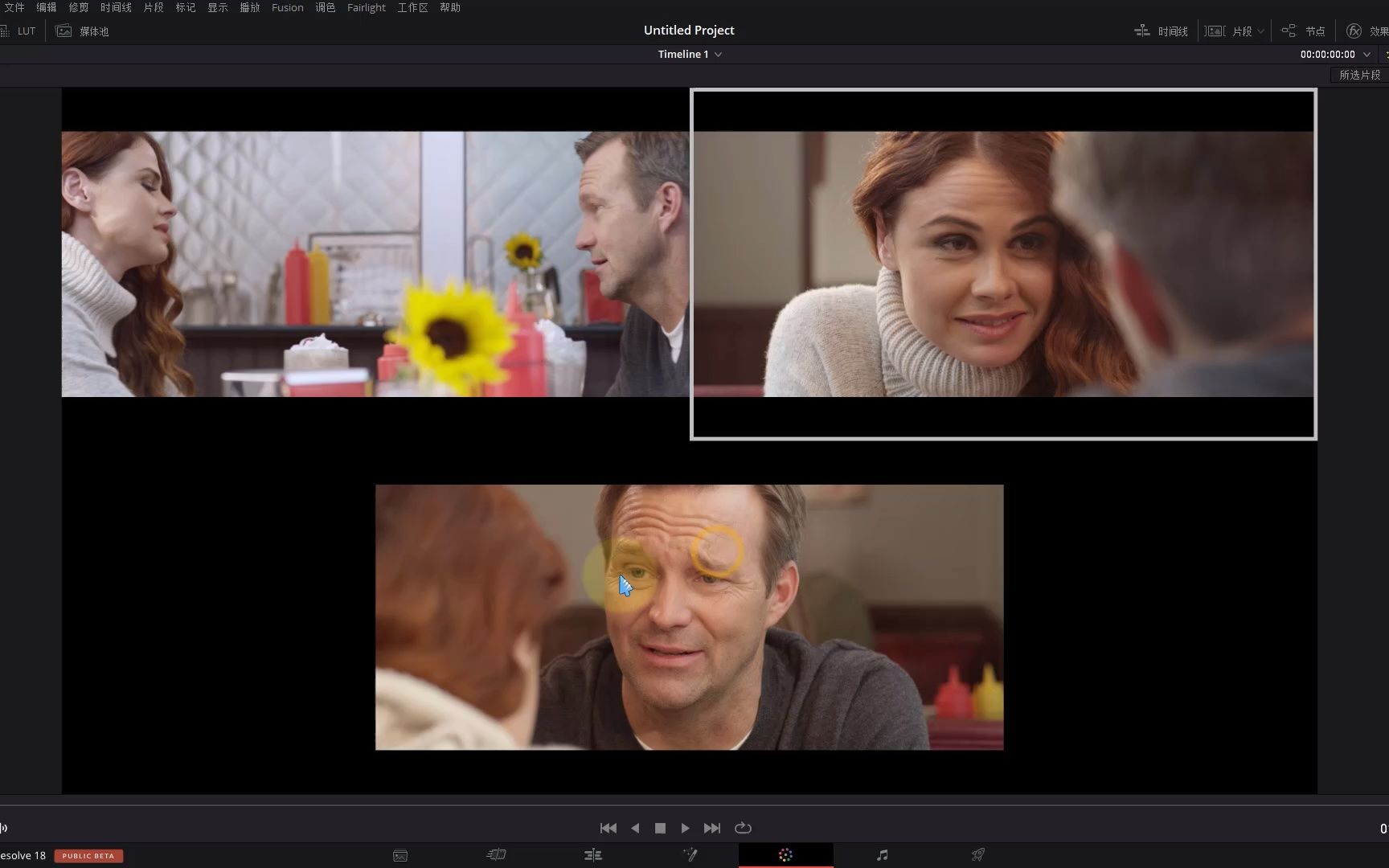Open the 工作区 (Workspace) menu
Image resolution: width=1389 pixels, height=868 pixels.
click(x=412, y=7)
